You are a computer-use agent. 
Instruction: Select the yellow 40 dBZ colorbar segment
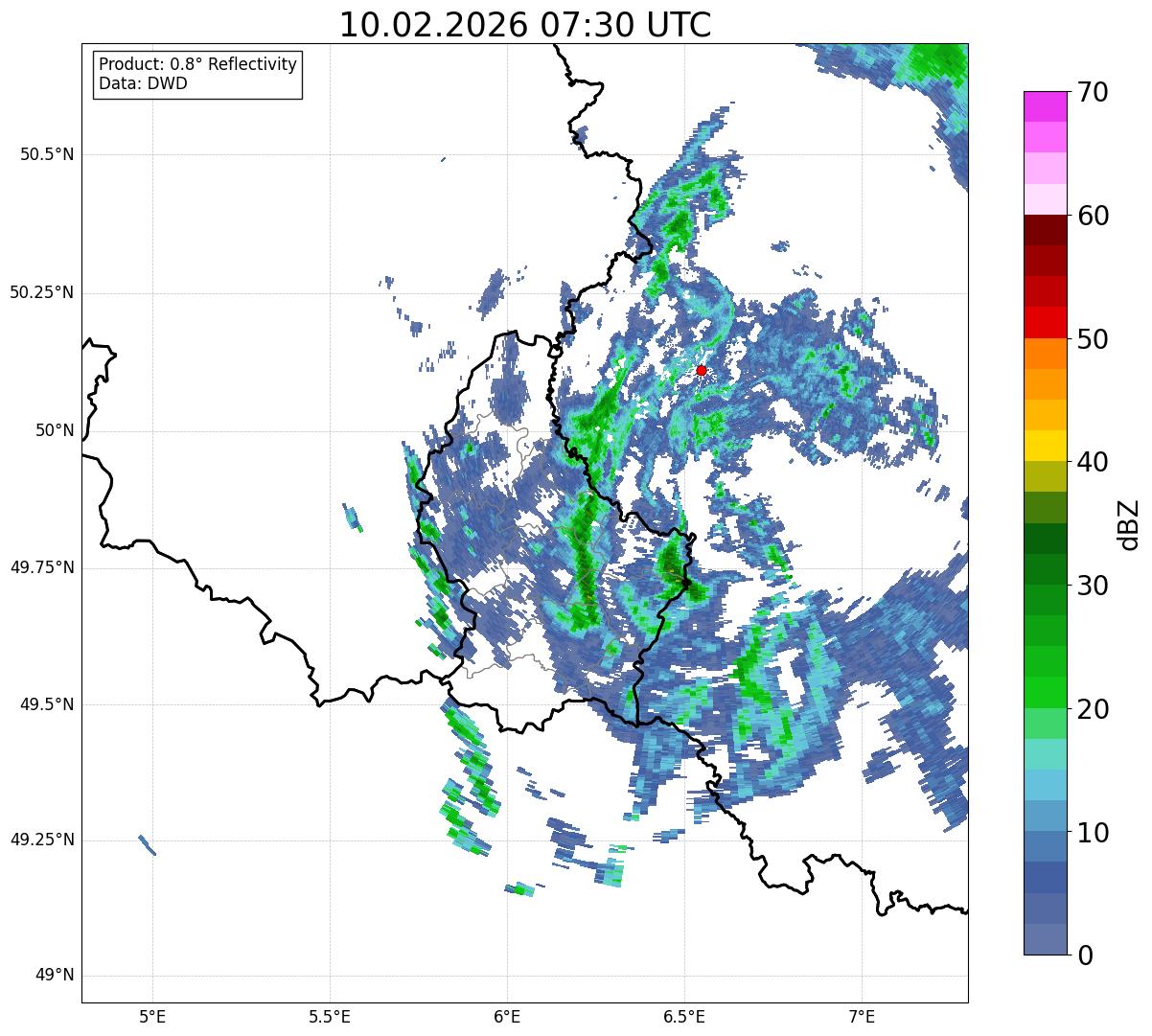[1045, 446]
